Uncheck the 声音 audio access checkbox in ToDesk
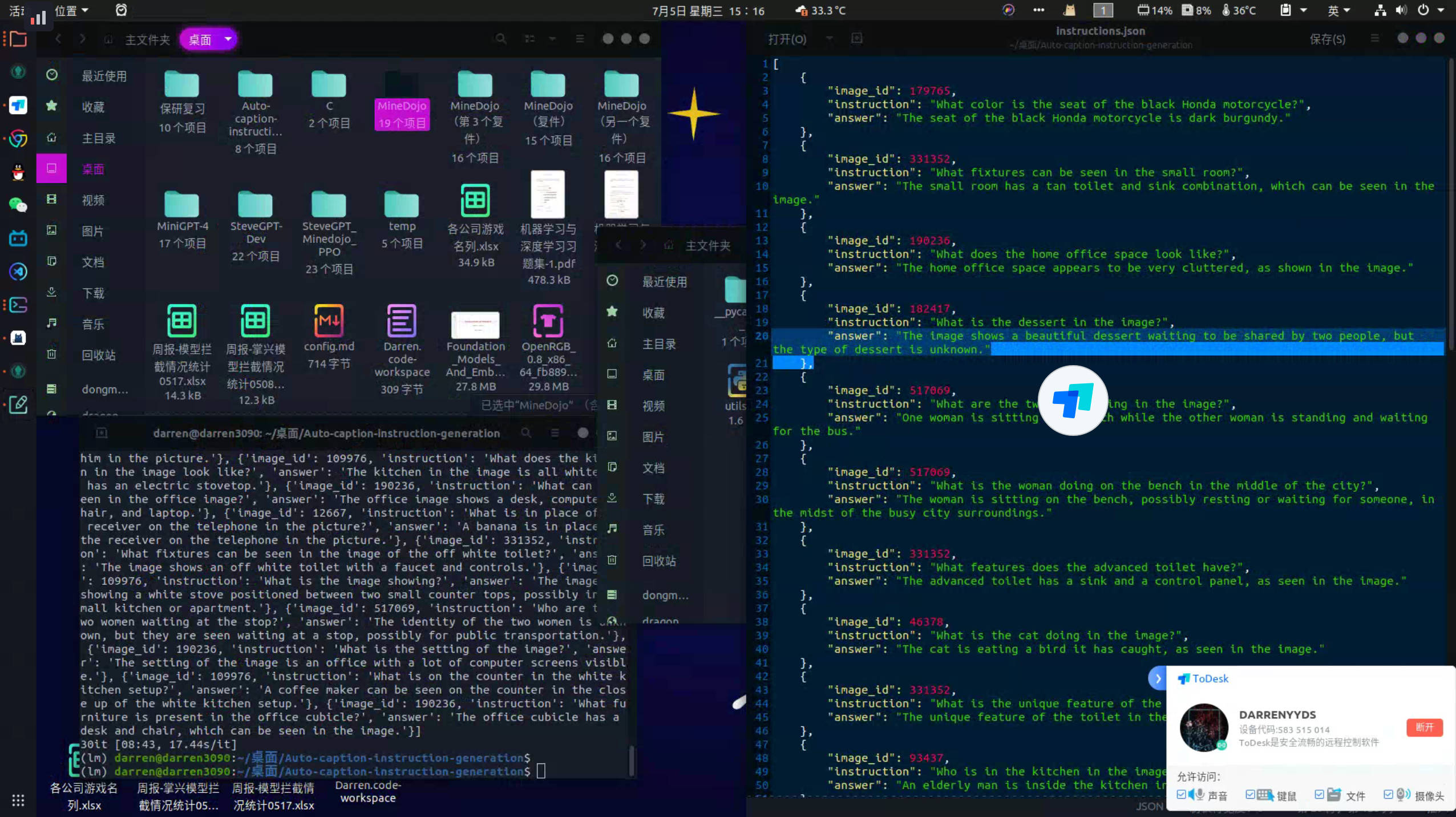The width and height of the screenshot is (1456, 817). pyautogui.click(x=1182, y=795)
